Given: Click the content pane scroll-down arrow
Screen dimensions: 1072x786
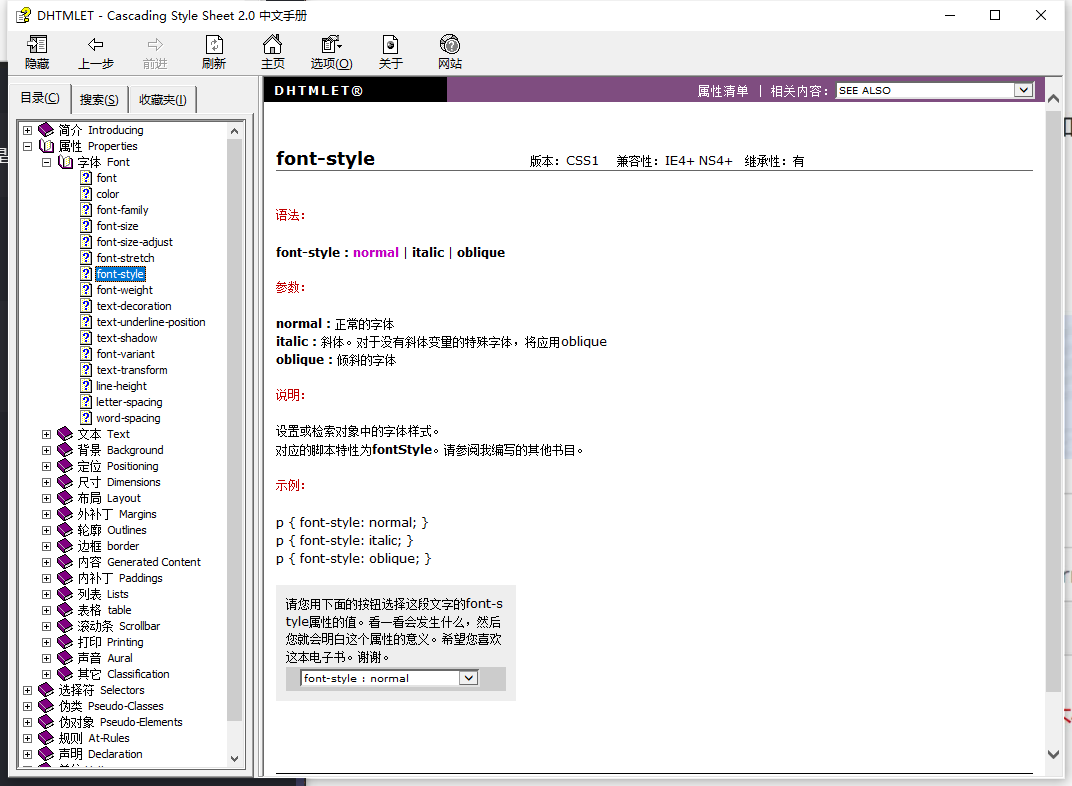Looking at the screenshot, I should [x=1054, y=754].
